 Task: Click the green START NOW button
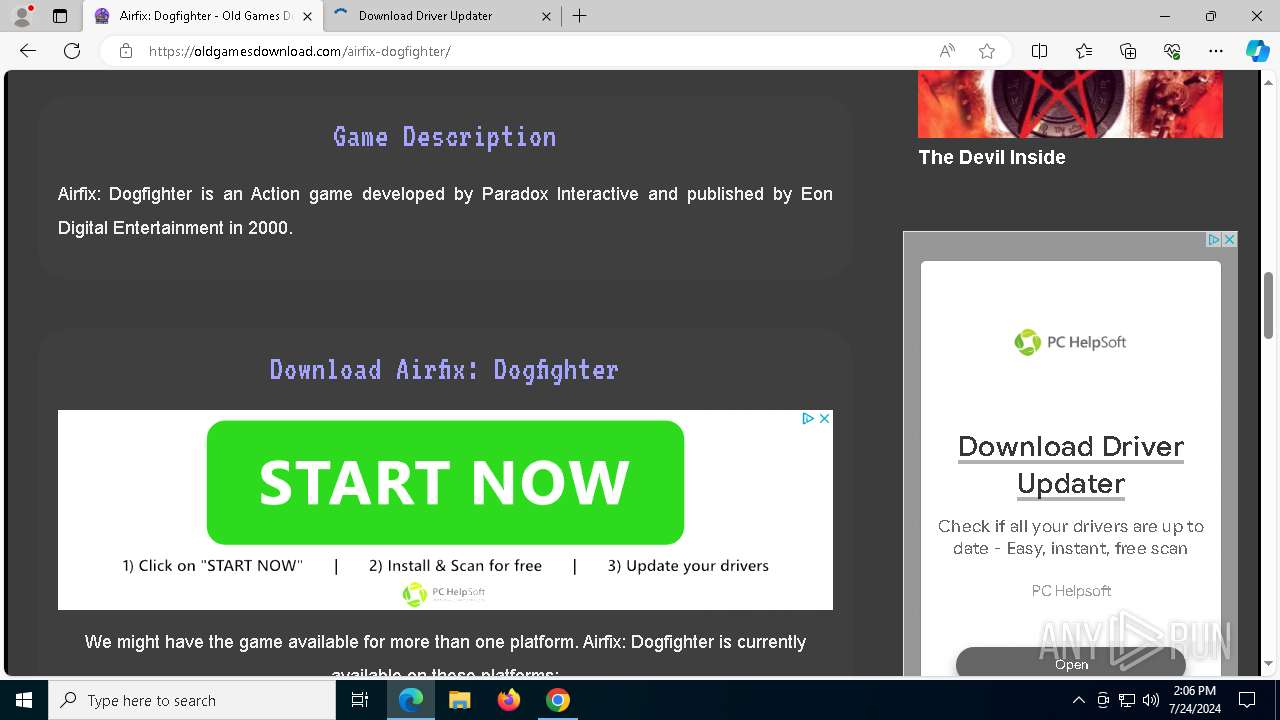click(x=445, y=482)
